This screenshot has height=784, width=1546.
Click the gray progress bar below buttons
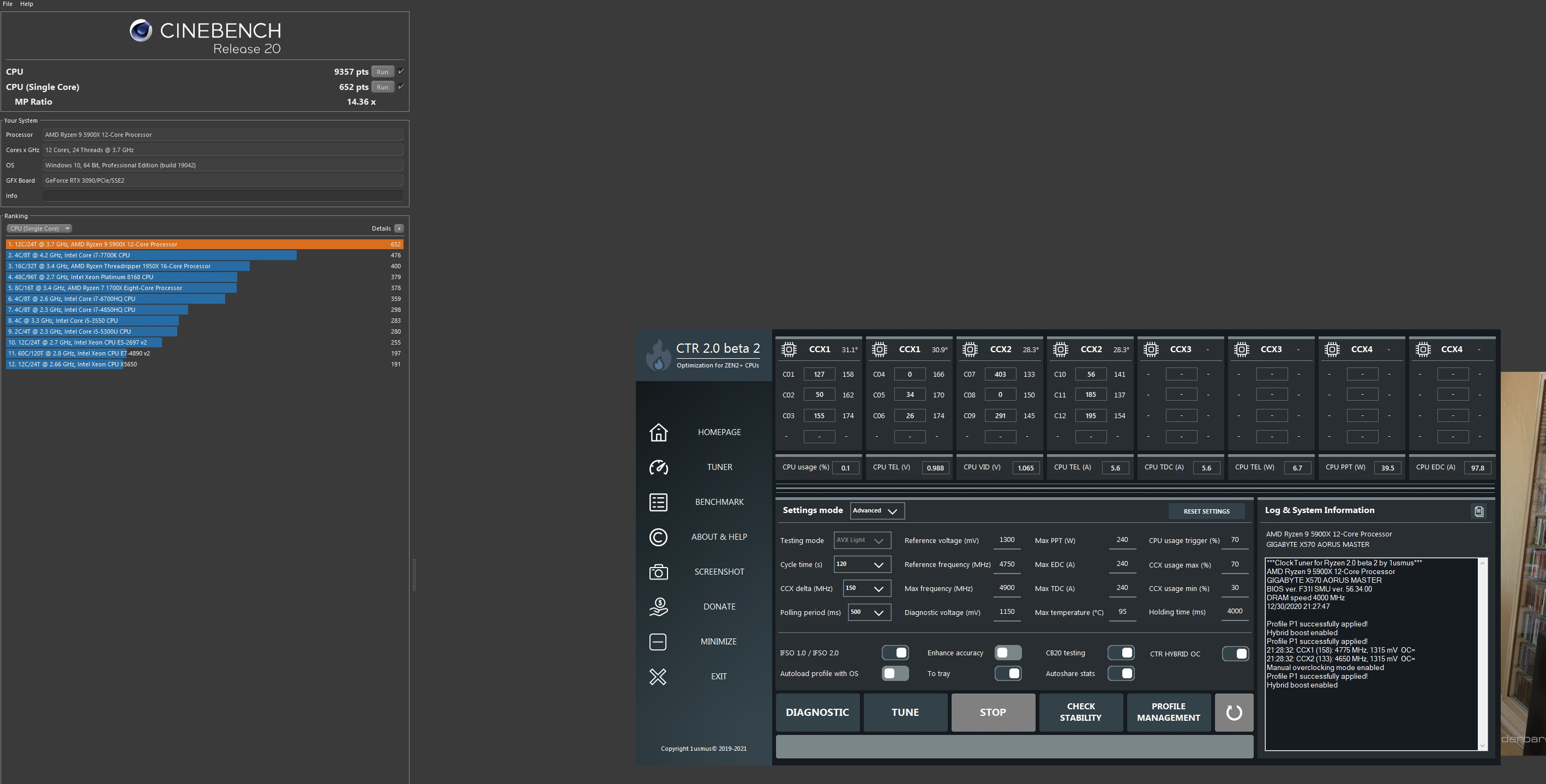(1014, 747)
